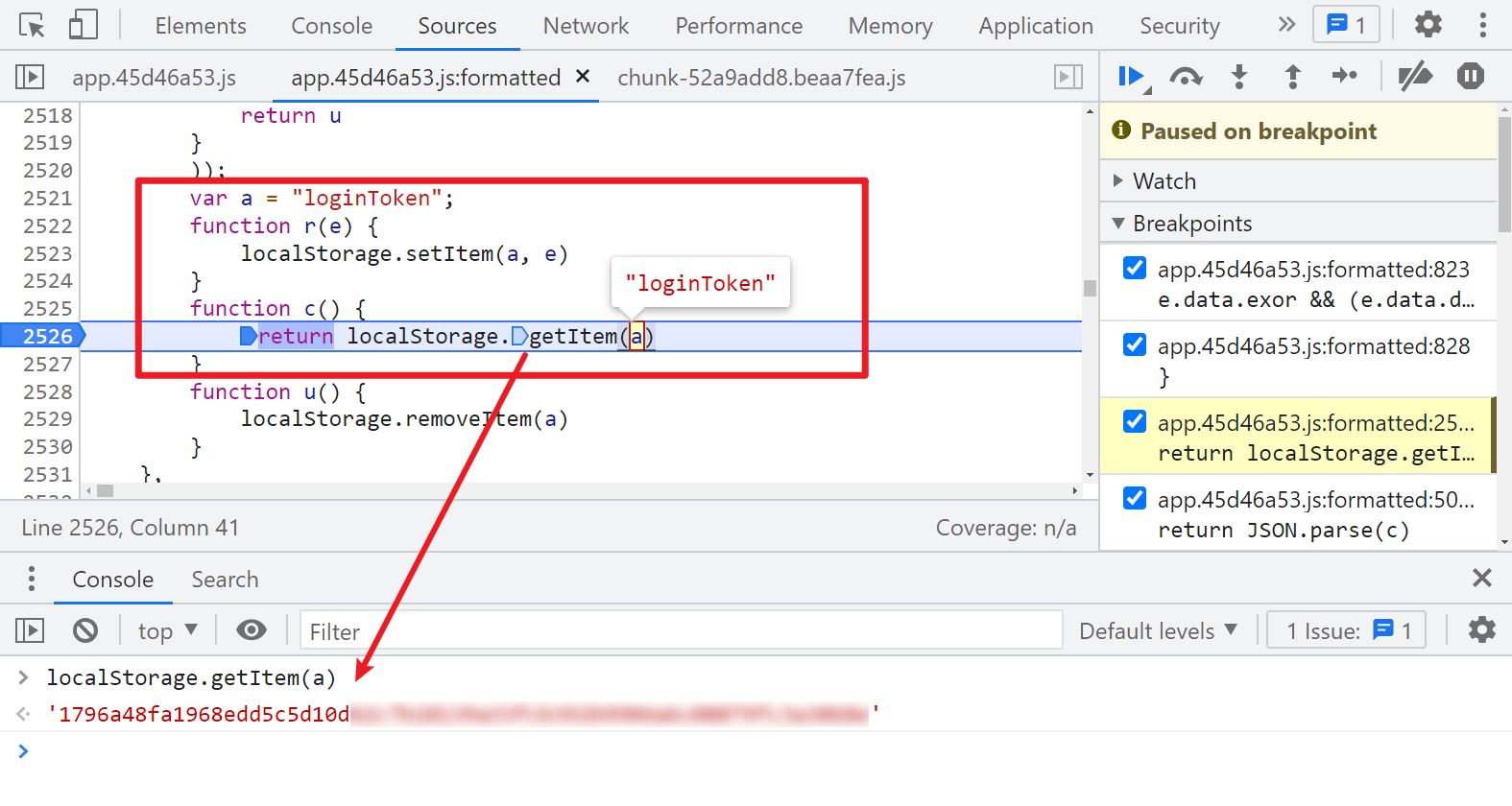This screenshot has height=806, width=1512.
Task: Deactivate all breakpoints
Action: [1415, 77]
